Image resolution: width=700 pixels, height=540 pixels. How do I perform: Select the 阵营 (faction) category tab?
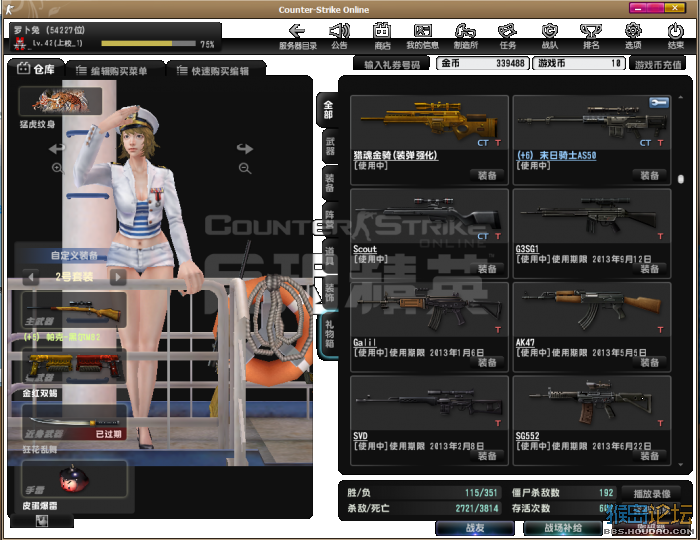[329, 219]
